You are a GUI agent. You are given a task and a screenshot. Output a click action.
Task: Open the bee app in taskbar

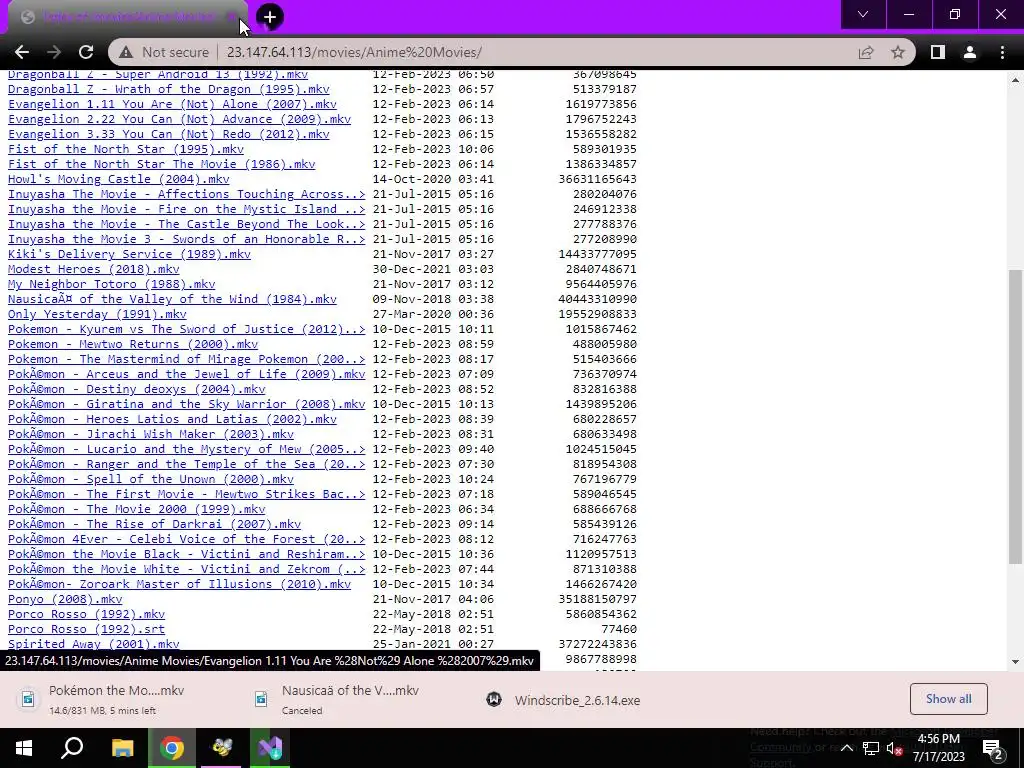pyautogui.click(x=221, y=748)
